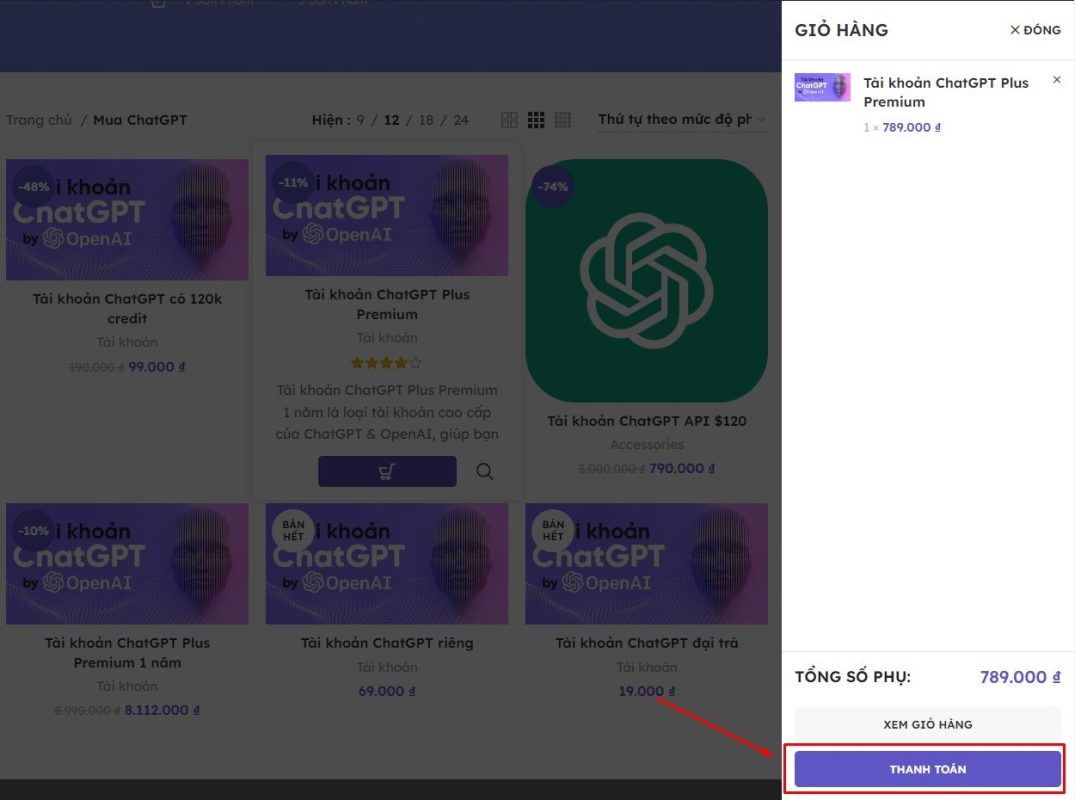1075x800 pixels.
Task: Click Tài khoản category under 120k credit product
Action: [128, 342]
